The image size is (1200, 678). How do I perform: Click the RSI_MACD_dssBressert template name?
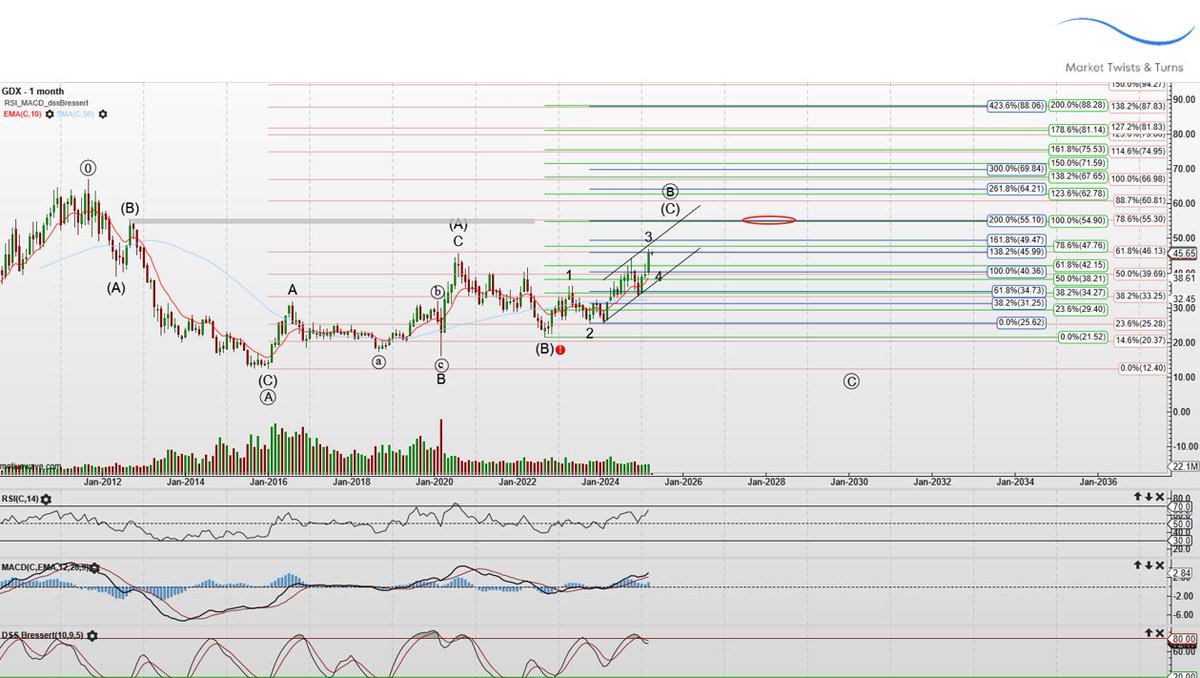tap(47, 102)
